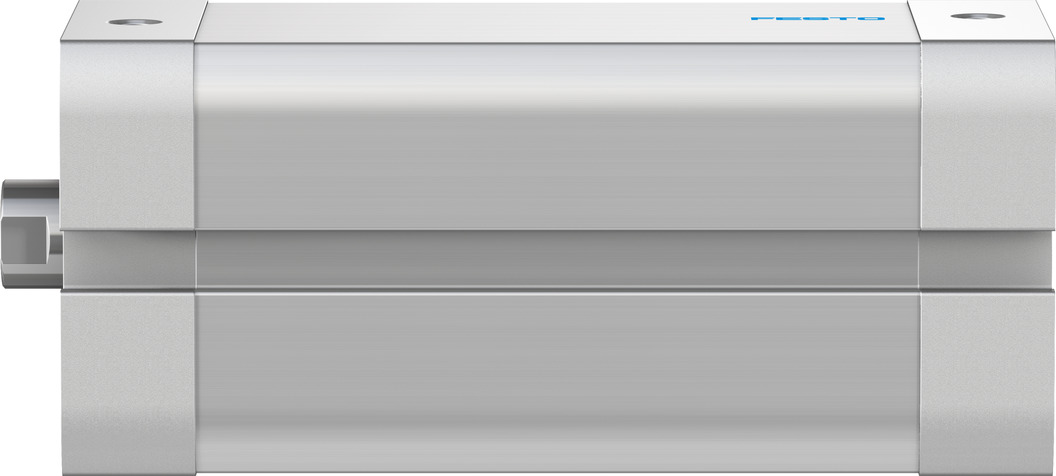Click the upper front surface of cylinder barrel

coord(558,136)
